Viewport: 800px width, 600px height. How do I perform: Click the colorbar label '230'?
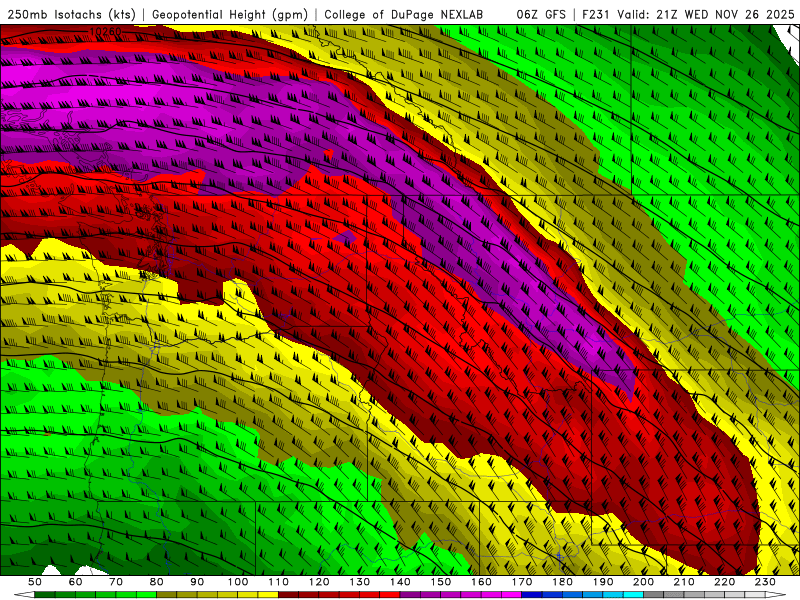coord(765,582)
